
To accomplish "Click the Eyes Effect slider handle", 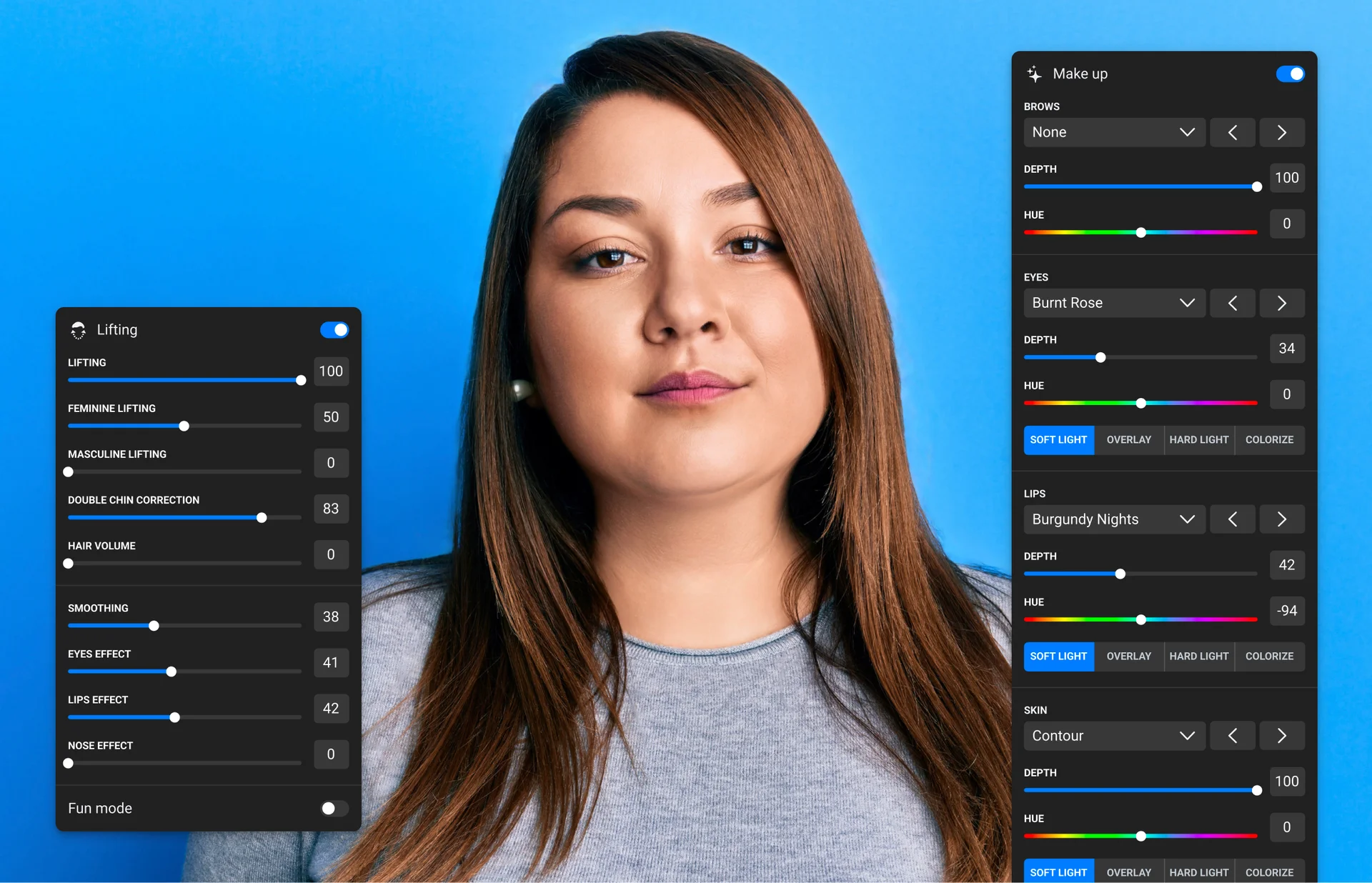I will pos(171,672).
